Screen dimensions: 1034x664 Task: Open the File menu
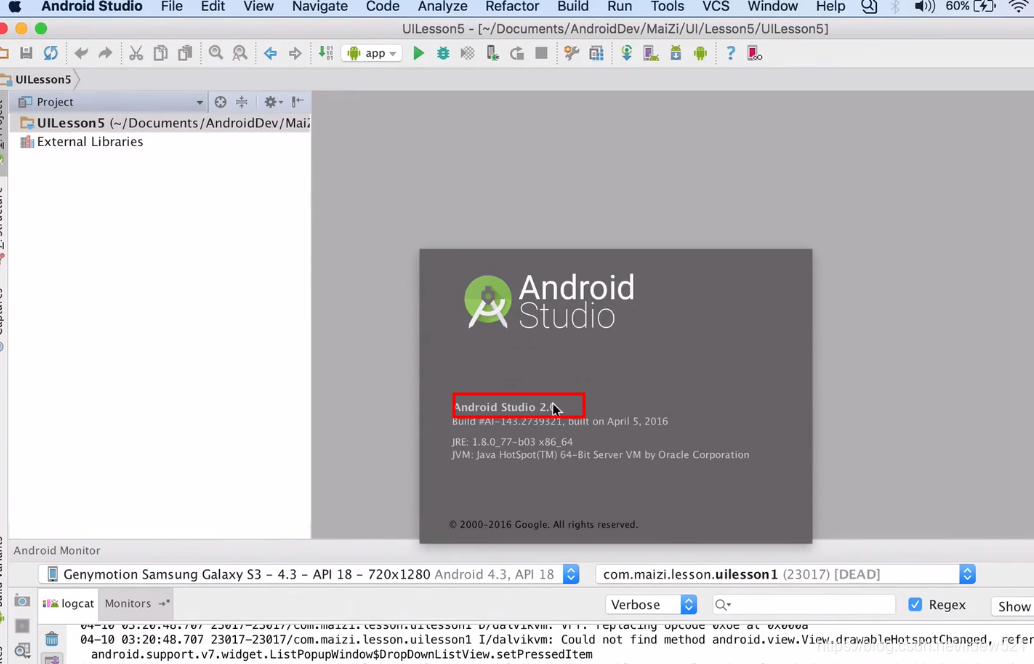pos(171,7)
